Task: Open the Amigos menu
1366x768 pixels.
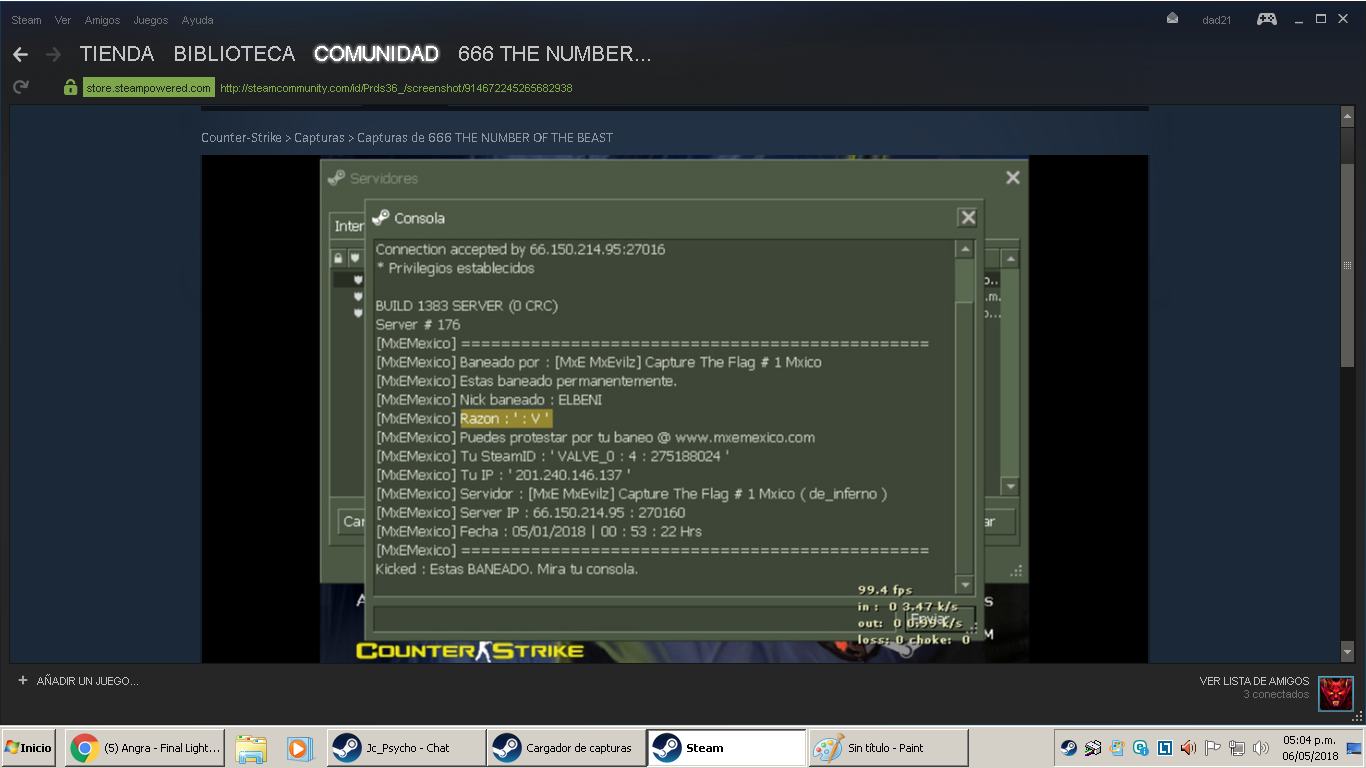Action: (102, 20)
